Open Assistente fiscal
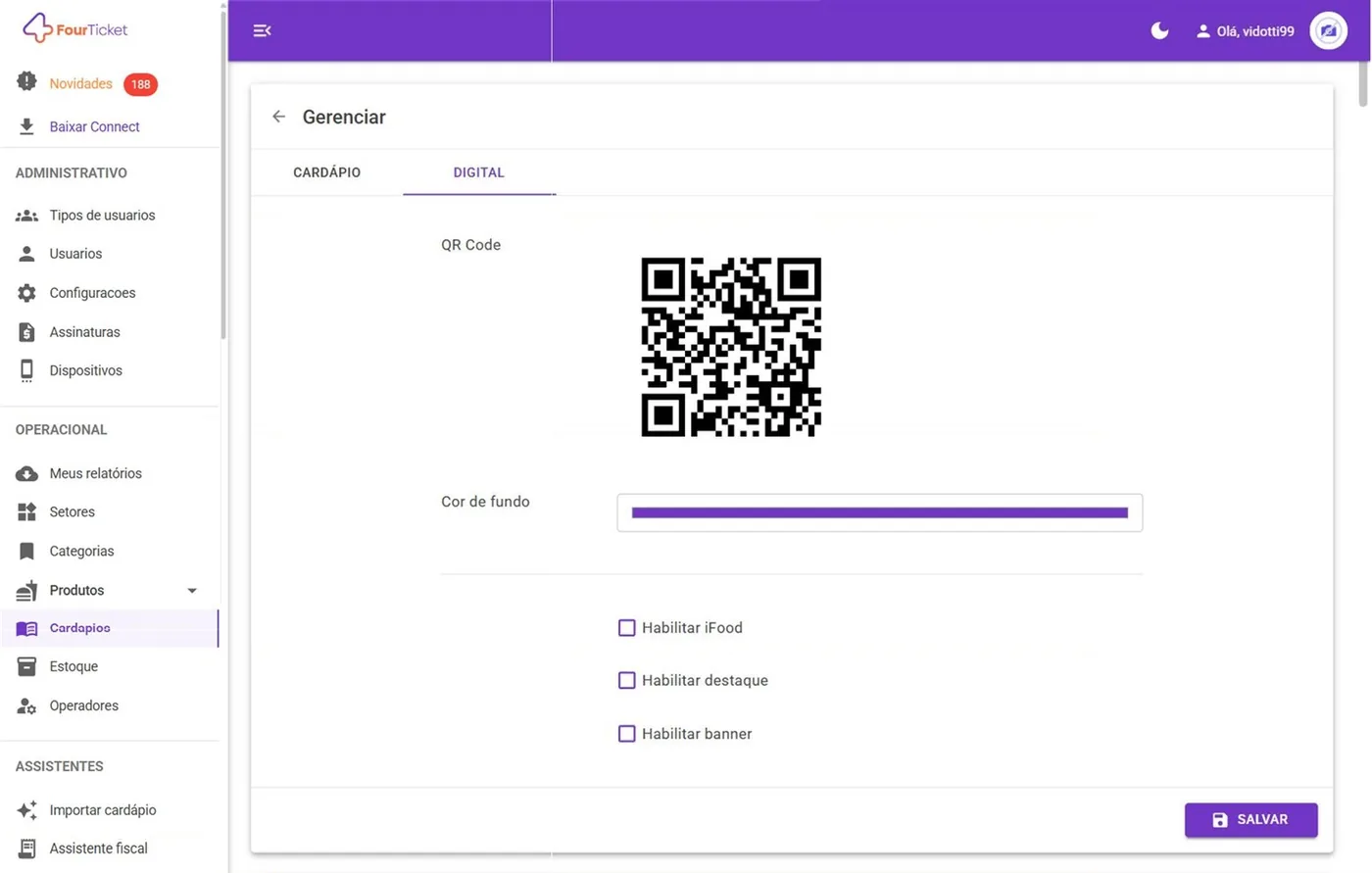The image size is (1372, 873). 98,849
